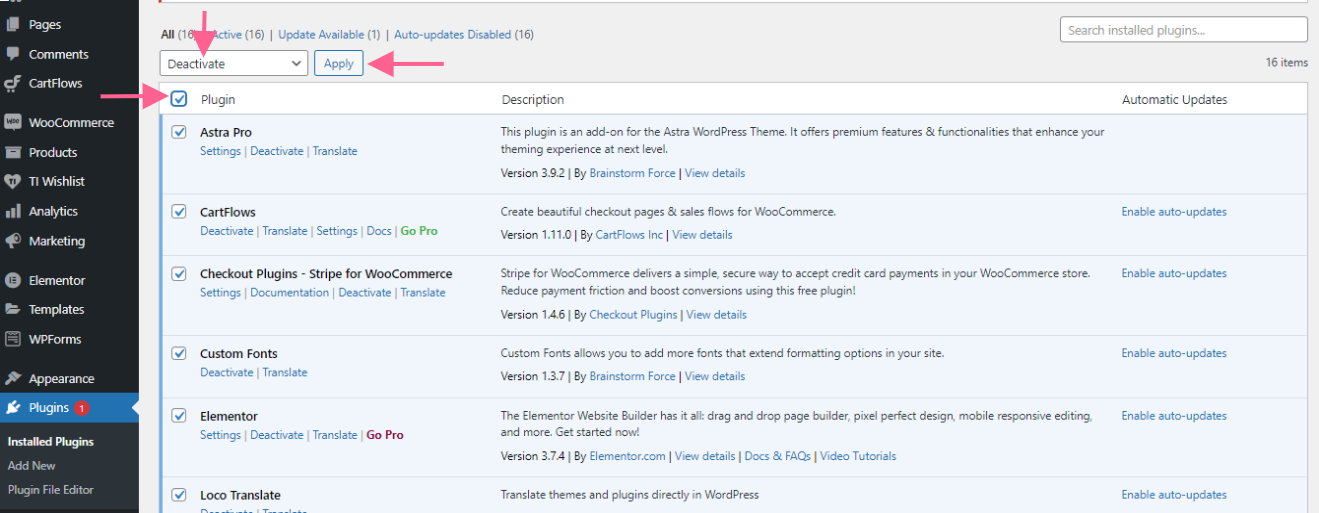
Task: Enable auto-updates for Loco Translate
Action: click(1174, 495)
